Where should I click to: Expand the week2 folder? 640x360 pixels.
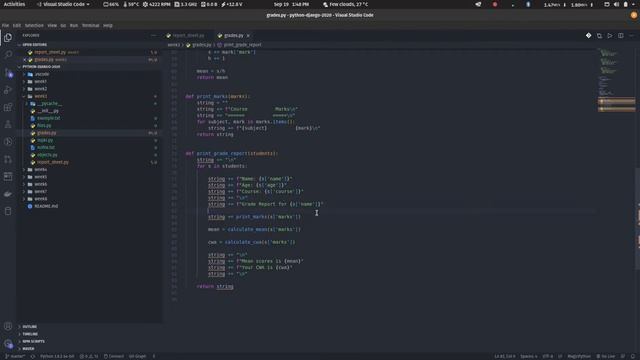tap(40, 89)
